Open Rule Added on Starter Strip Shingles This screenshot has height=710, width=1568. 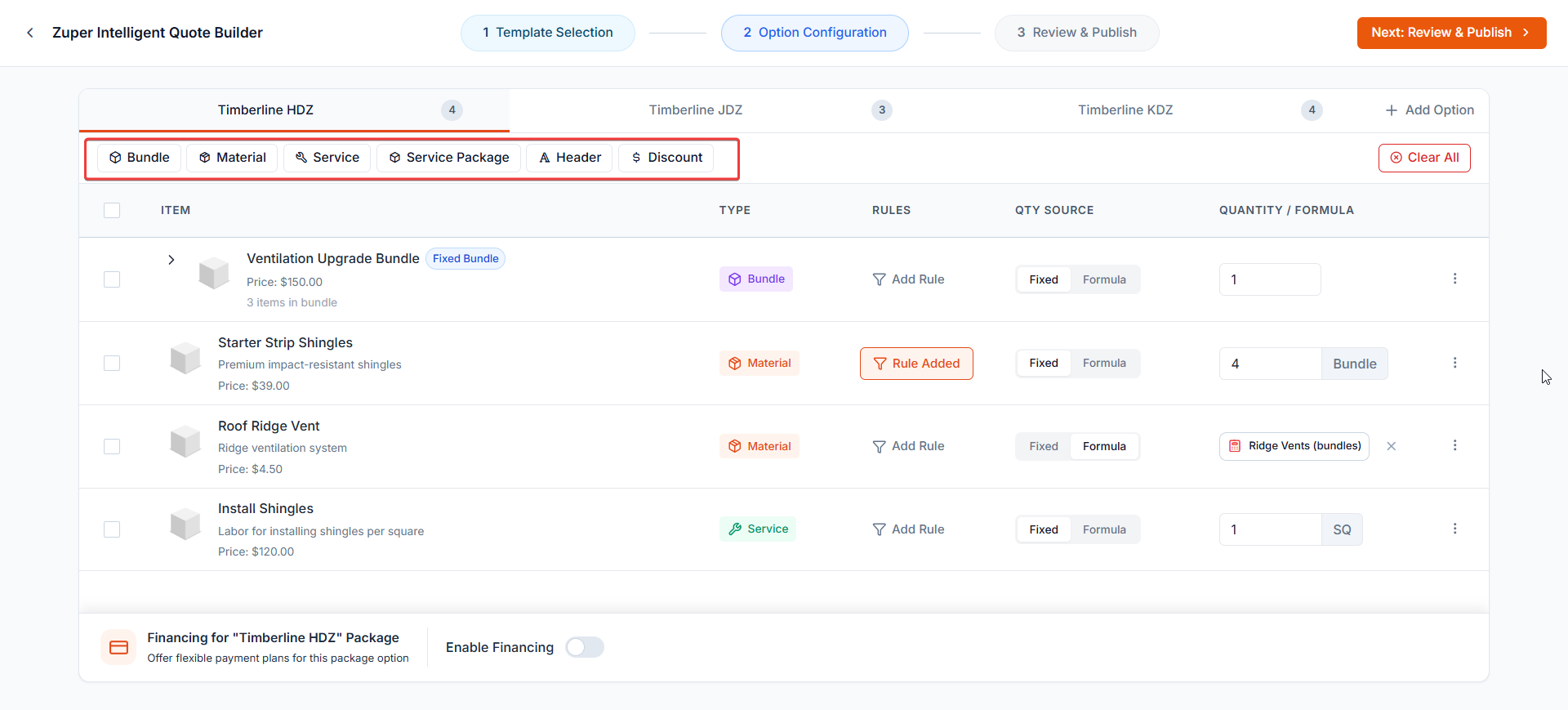[x=916, y=364]
